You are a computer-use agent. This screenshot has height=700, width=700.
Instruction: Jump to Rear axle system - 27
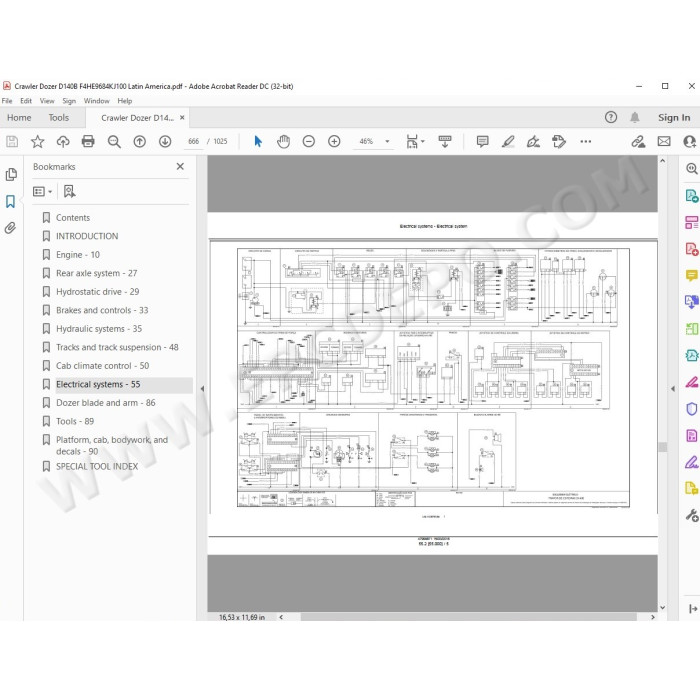(96, 273)
